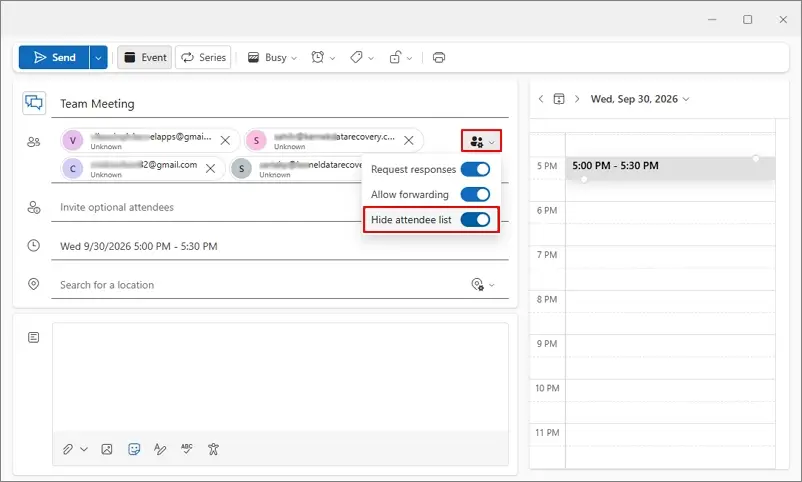This screenshot has height=482, width=802.
Task: Click the V attendee avatar
Action: click(73, 140)
